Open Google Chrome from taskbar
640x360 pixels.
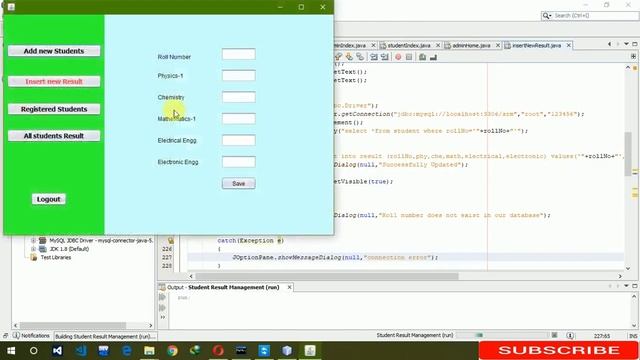(172, 351)
